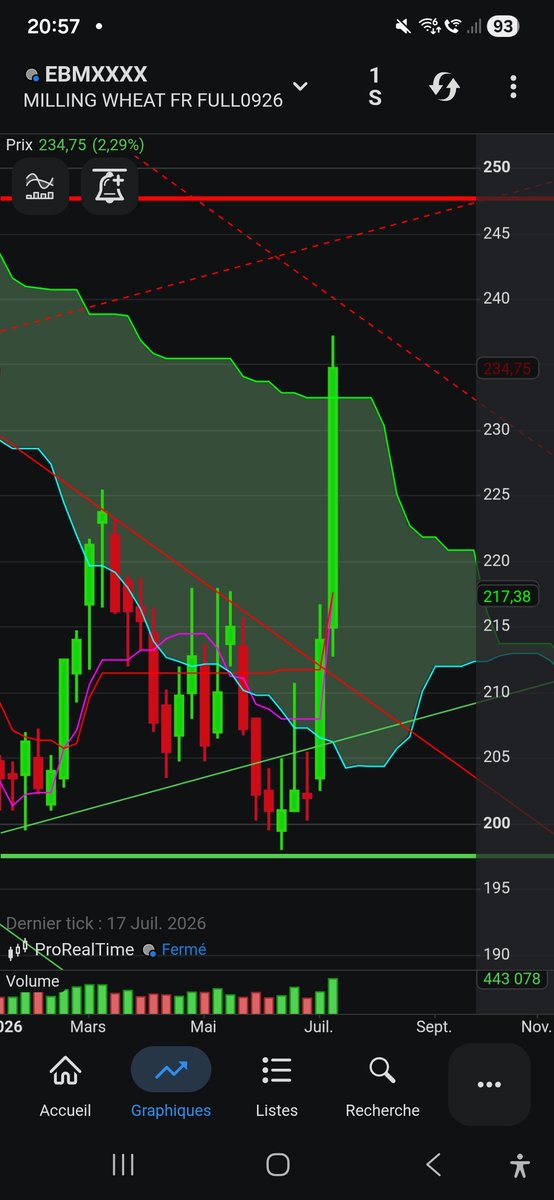This screenshot has height=1200, width=554.
Task: Tap the 250 price axis level
Action: point(496,167)
